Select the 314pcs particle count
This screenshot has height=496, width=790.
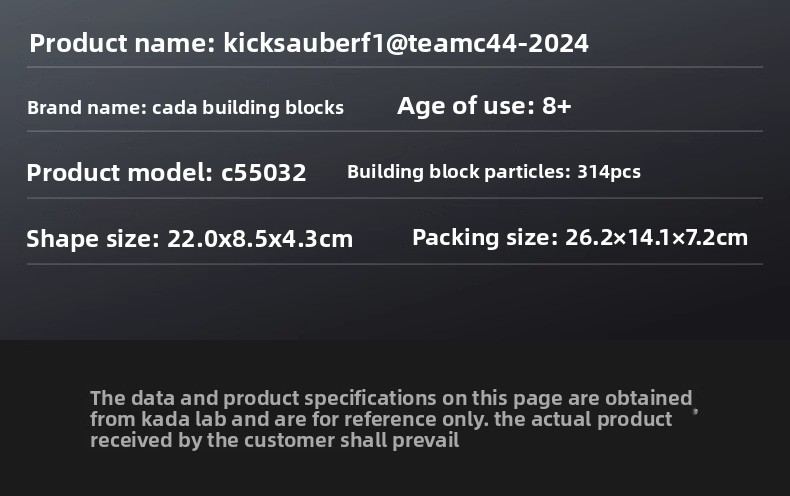(x=609, y=172)
